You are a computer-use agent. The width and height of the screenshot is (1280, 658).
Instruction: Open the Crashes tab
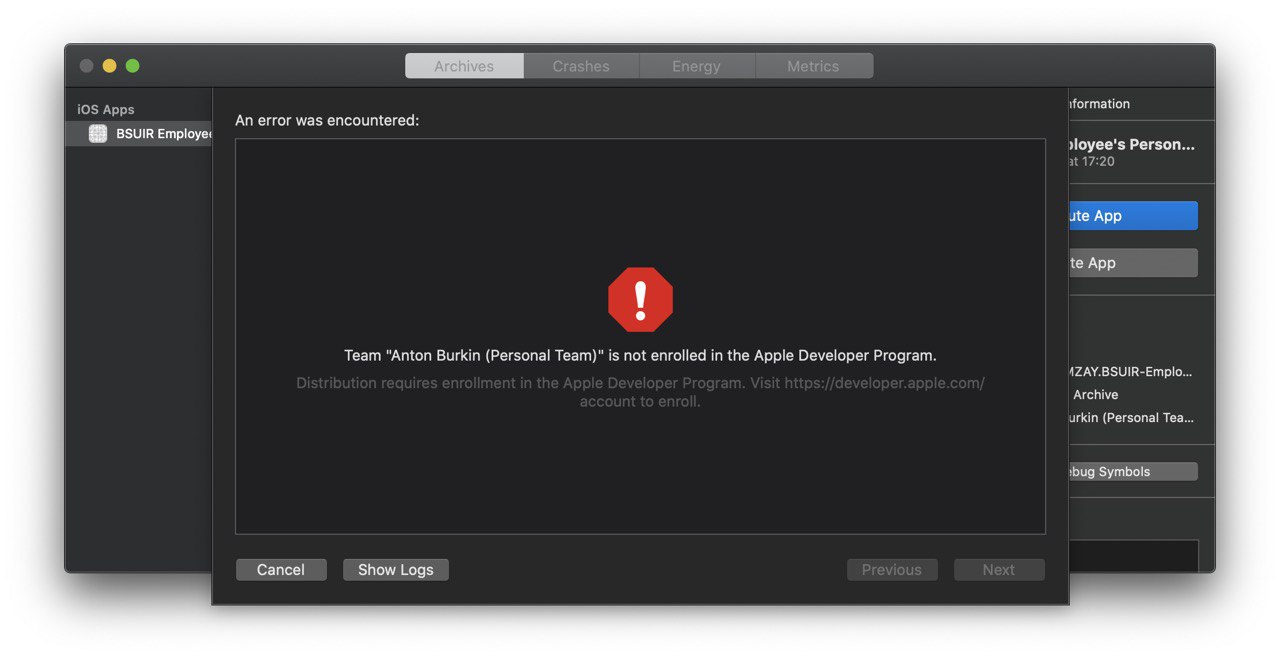point(581,66)
